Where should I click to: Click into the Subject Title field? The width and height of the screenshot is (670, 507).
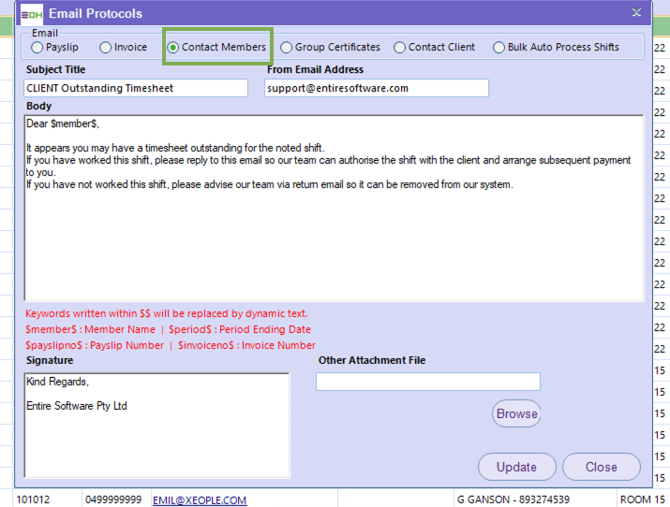(135, 88)
